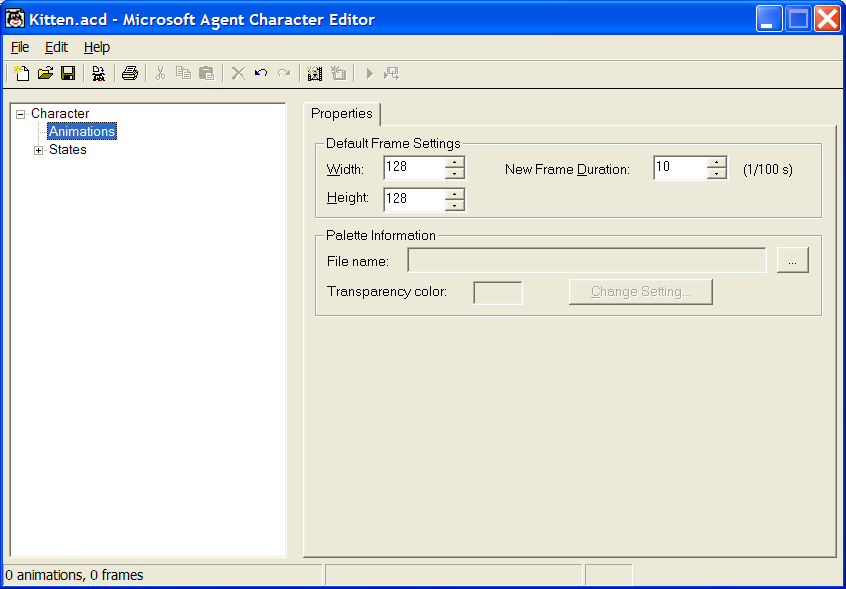
Task: Click the Build Character toolbar icon
Action: [x=98, y=73]
